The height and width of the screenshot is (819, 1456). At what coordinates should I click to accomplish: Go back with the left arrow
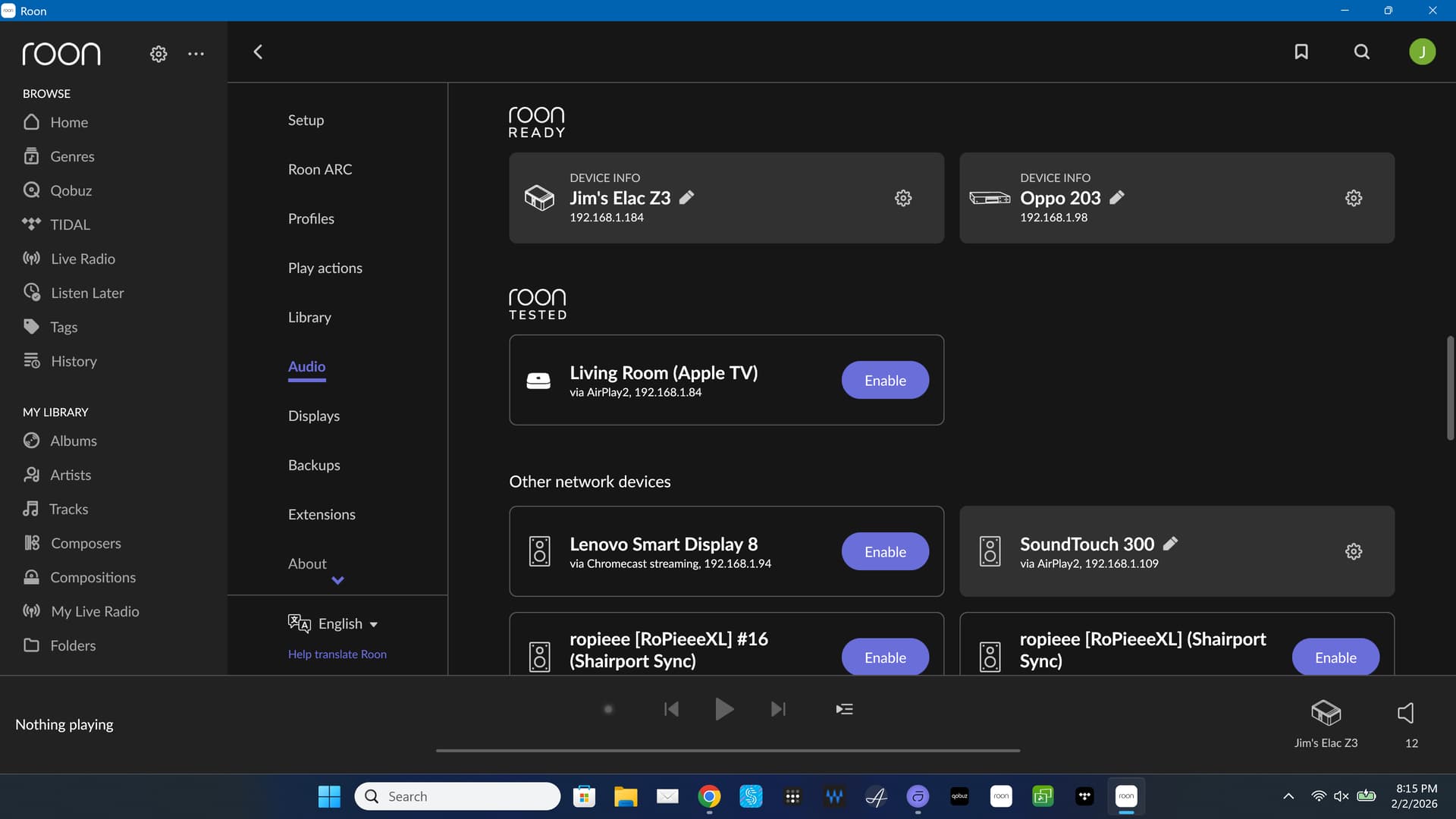[x=258, y=52]
